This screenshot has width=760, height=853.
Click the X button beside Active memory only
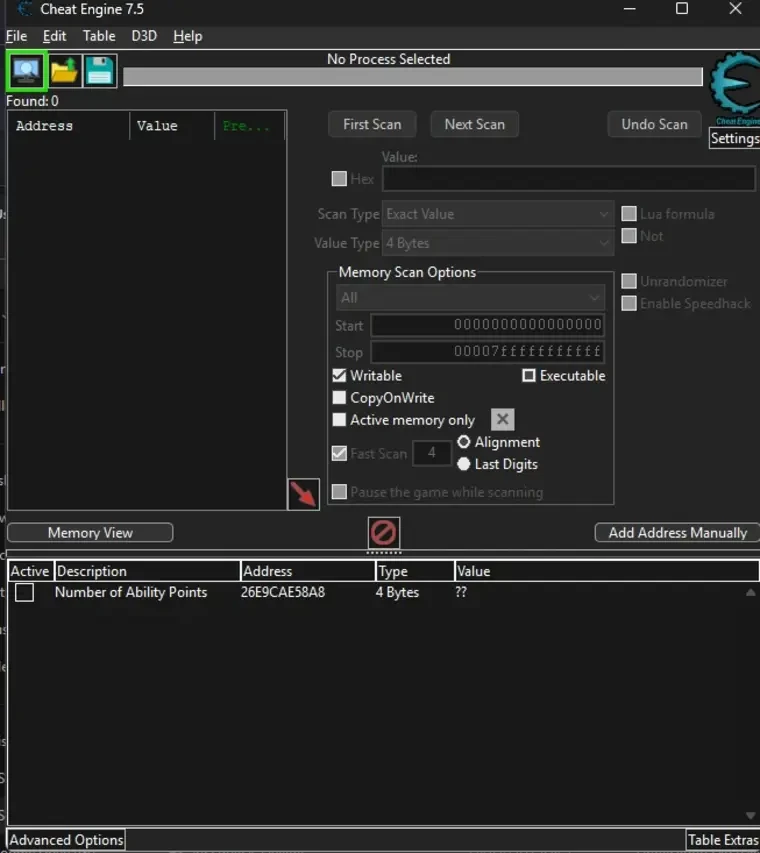point(503,420)
